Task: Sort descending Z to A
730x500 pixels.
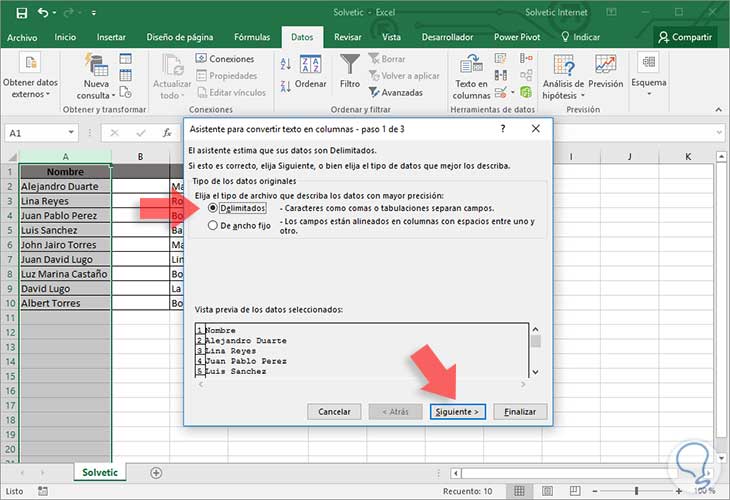Action: click(x=285, y=86)
